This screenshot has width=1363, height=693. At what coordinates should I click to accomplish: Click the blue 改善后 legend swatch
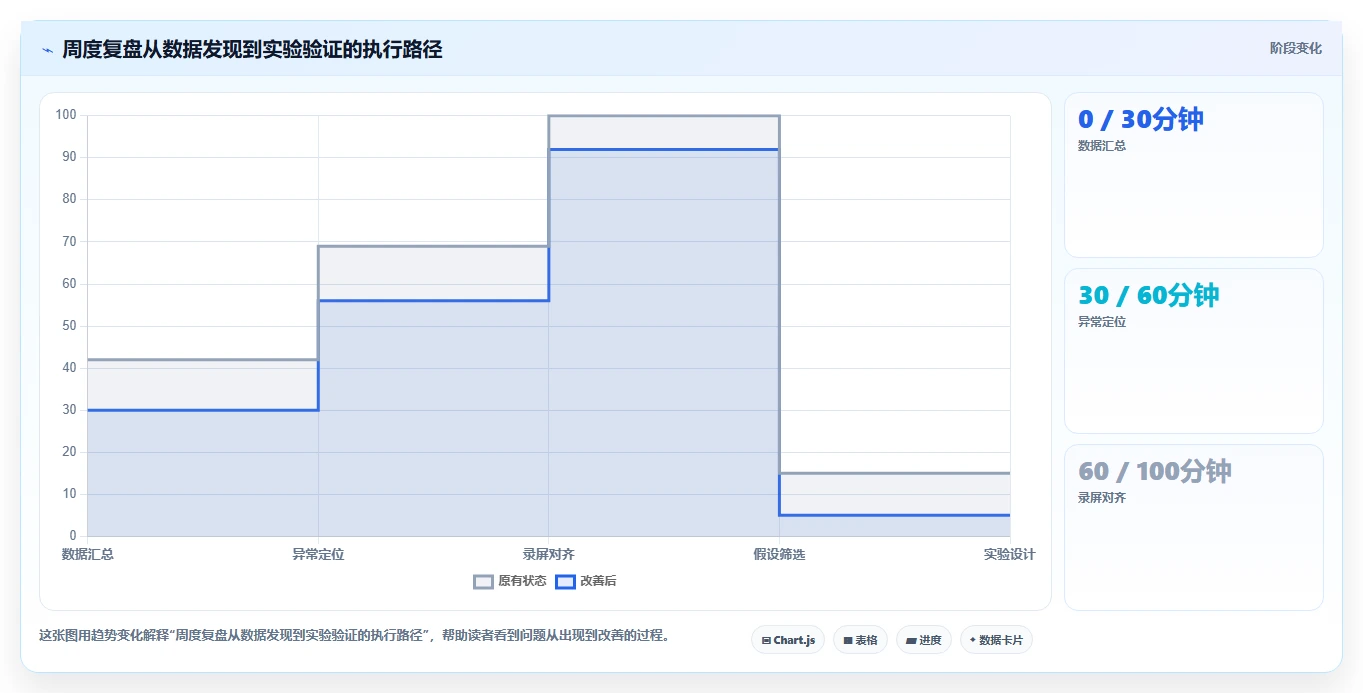(x=565, y=581)
